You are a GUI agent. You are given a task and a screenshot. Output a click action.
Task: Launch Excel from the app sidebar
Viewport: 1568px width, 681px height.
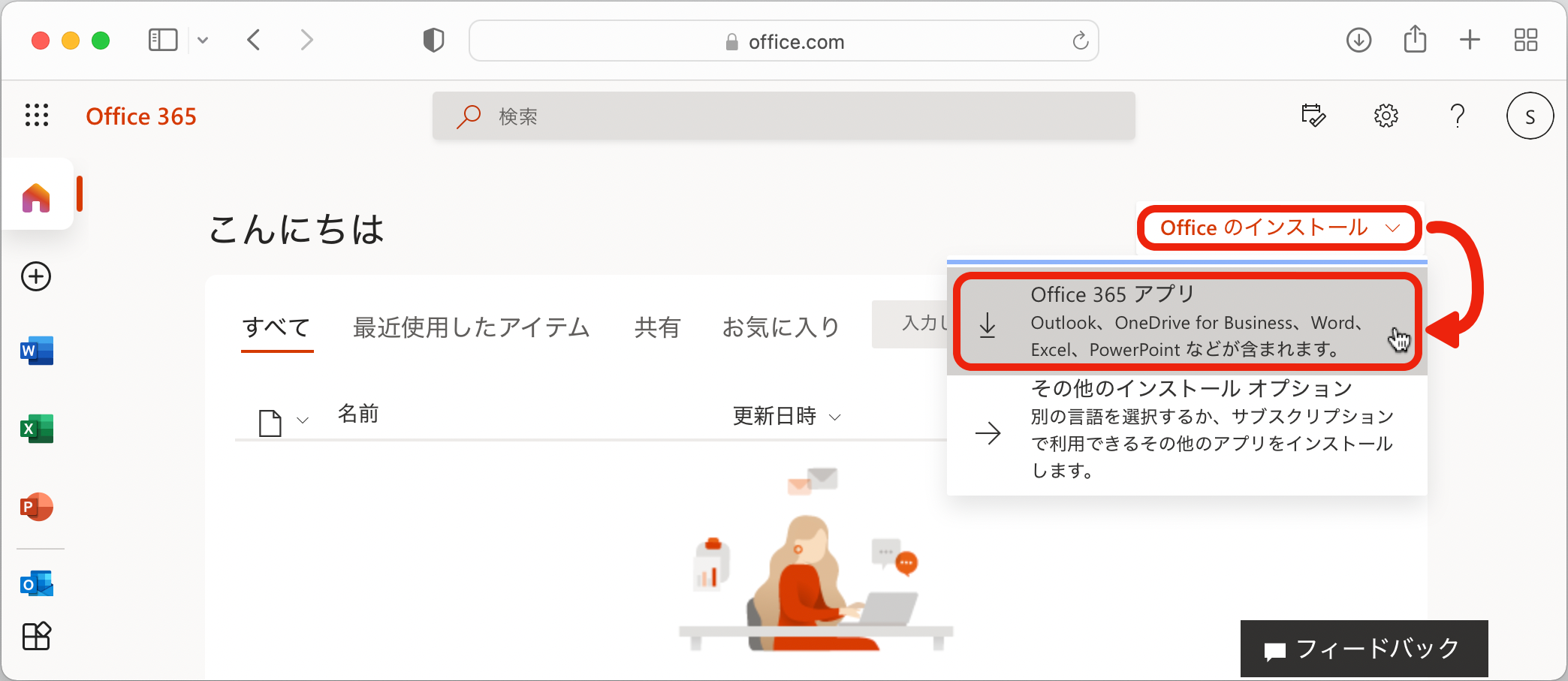pyautogui.click(x=37, y=429)
